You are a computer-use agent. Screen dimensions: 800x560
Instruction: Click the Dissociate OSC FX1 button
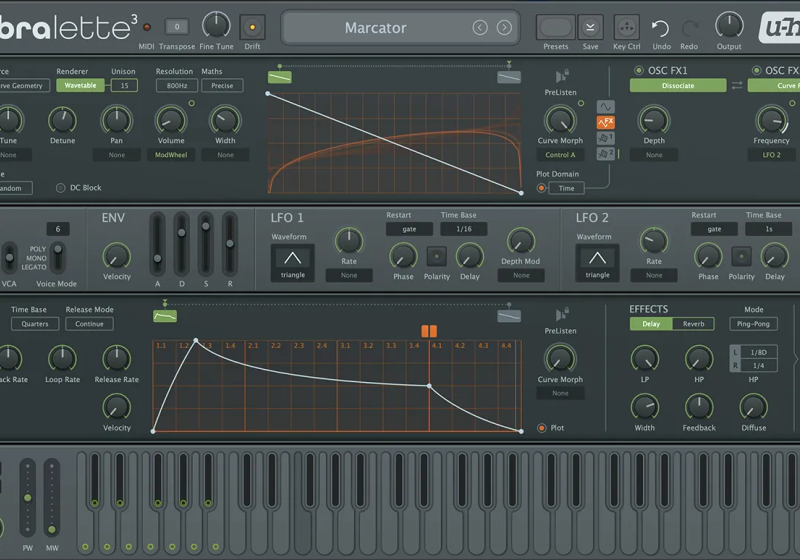tap(677, 86)
